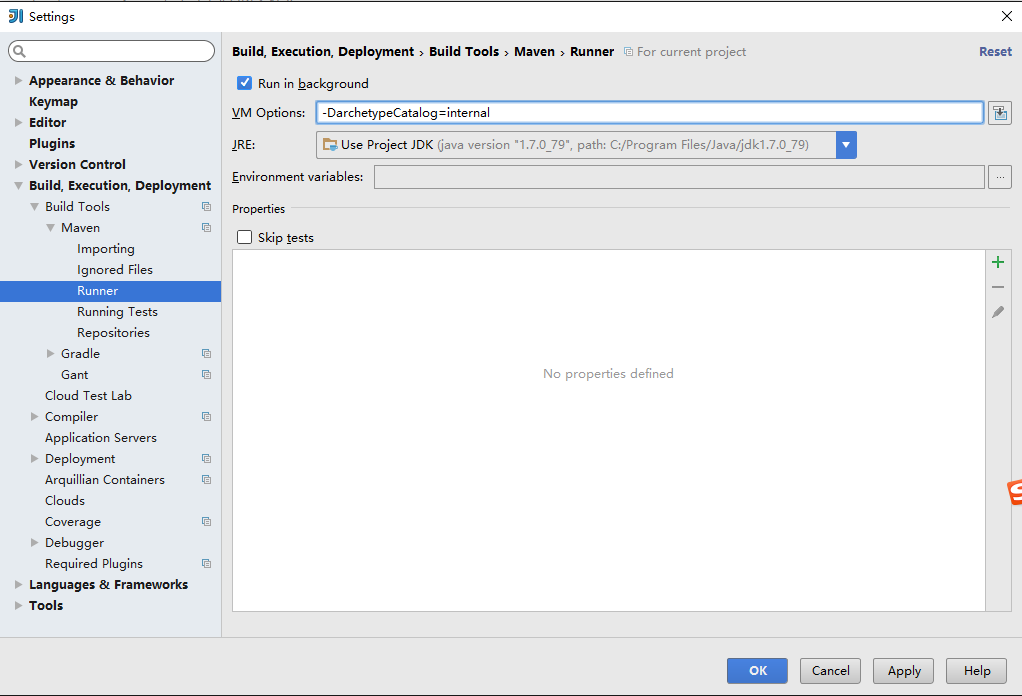Click 'No properties defined' placeholder text
Screen dimensions: 1022x696
[608, 373]
